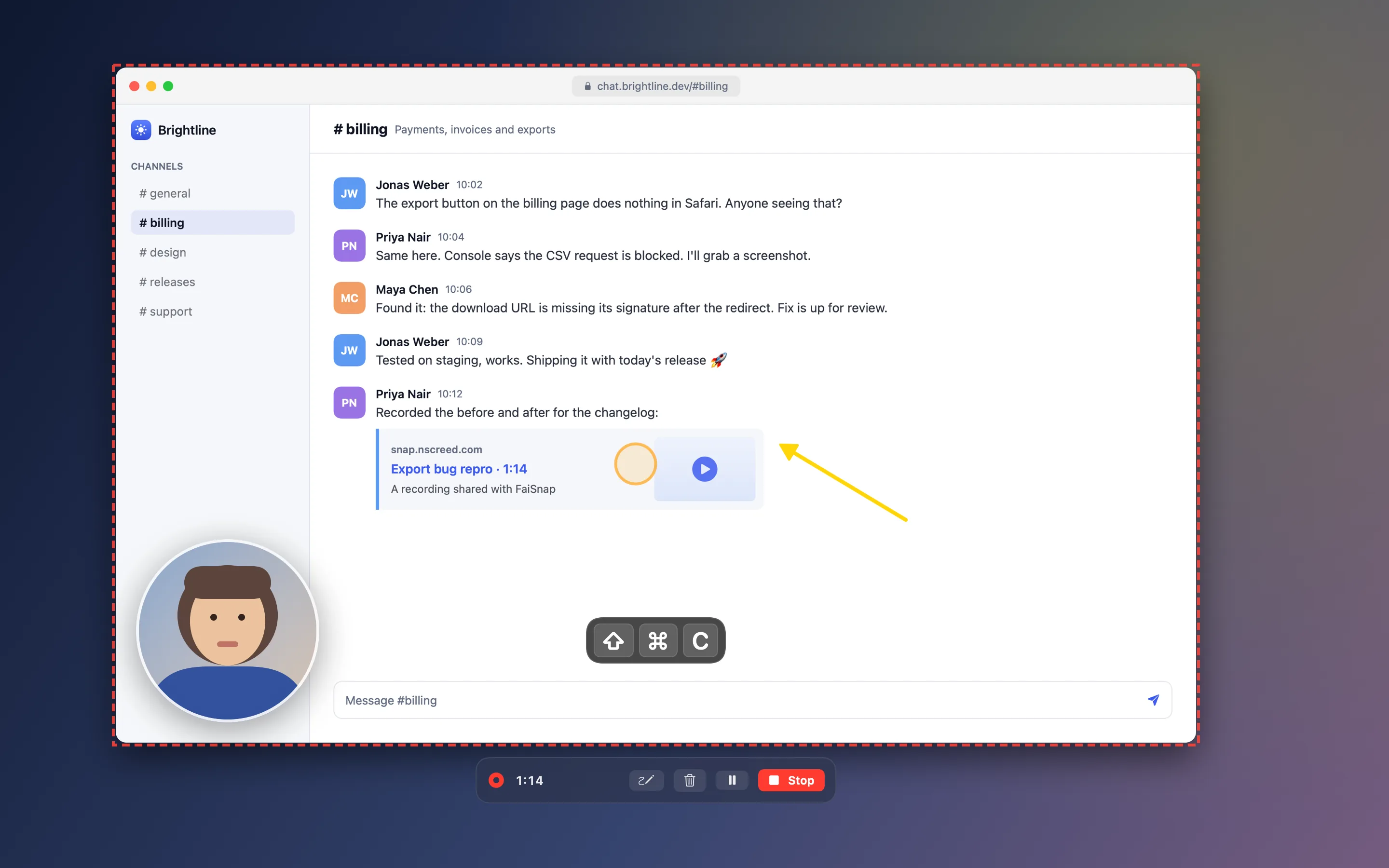Click the annotate pen icon in recording bar
This screenshot has height=868, width=1389.
[x=646, y=780]
